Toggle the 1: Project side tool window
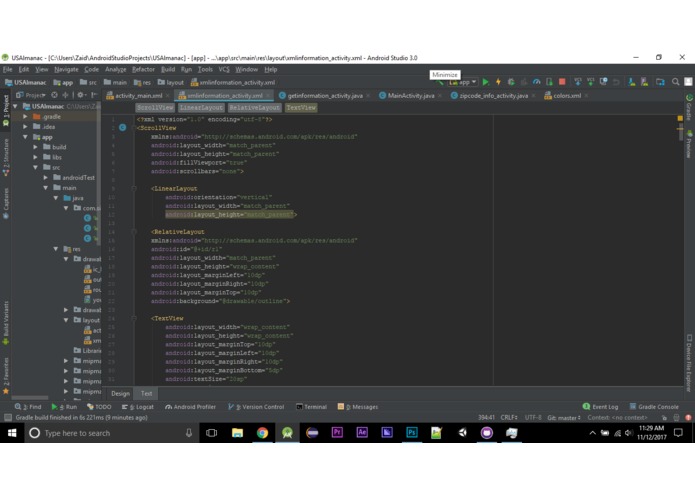The height and width of the screenshot is (494, 695). pyautogui.click(x=6, y=110)
